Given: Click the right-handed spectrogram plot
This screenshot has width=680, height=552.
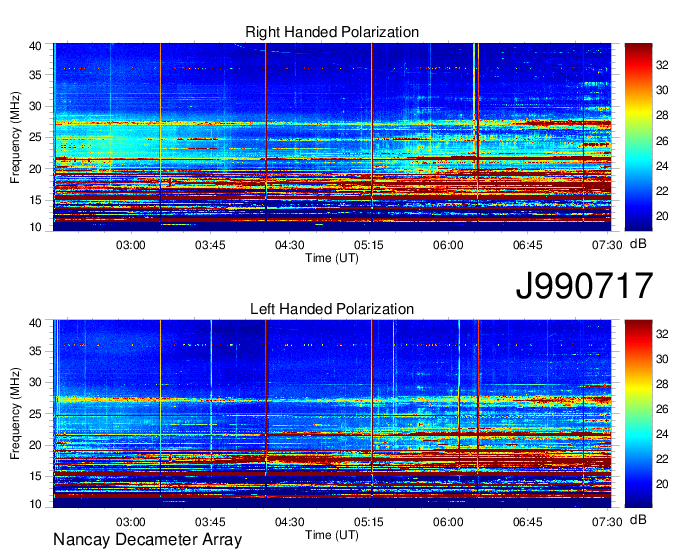Looking at the screenshot, I should coord(332,137).
